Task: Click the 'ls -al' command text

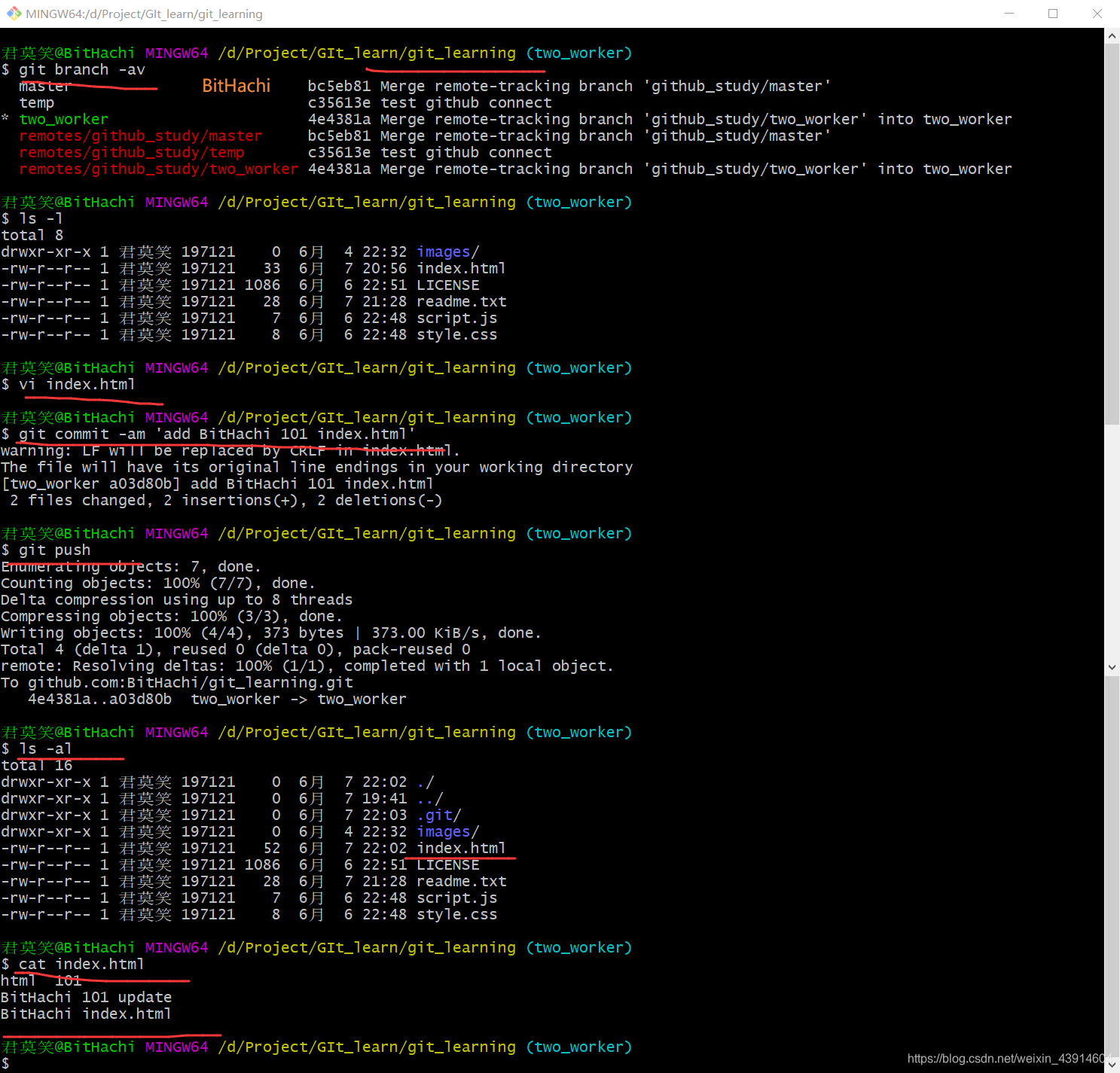Action: 46,749
